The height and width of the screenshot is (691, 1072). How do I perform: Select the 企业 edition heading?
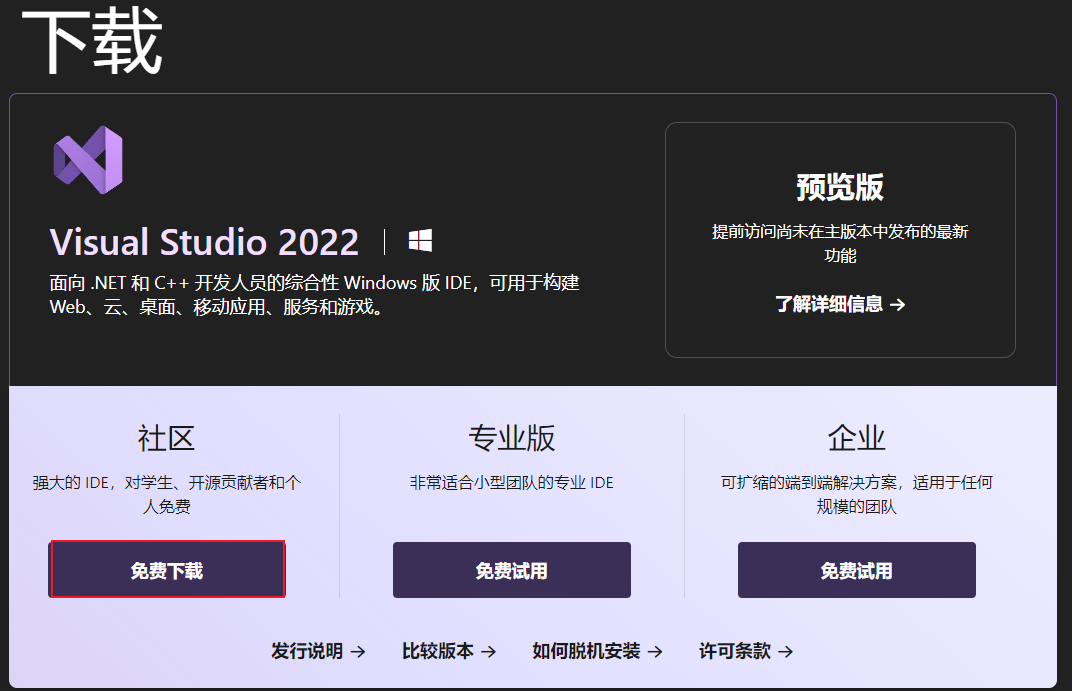856,437
